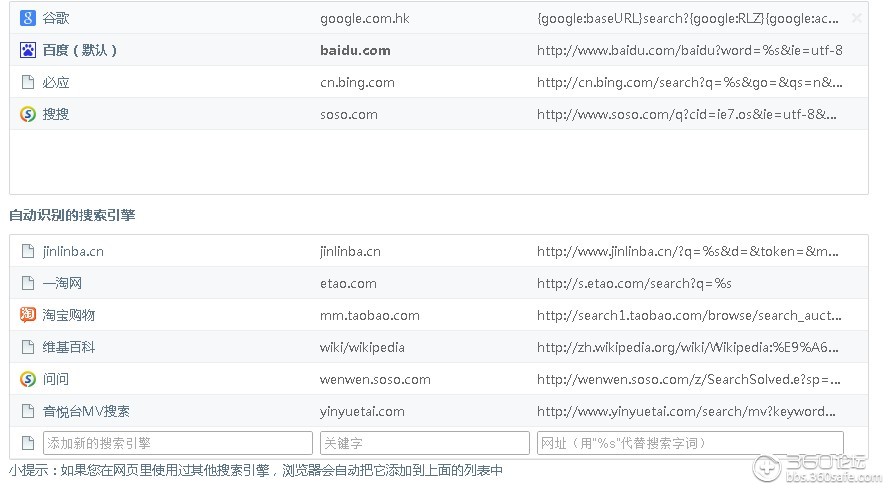The height and width of the screenshot is (488, 888).
Task: Click the www.yinyuetai.com/search URL cell
Action: click(688, 411)
